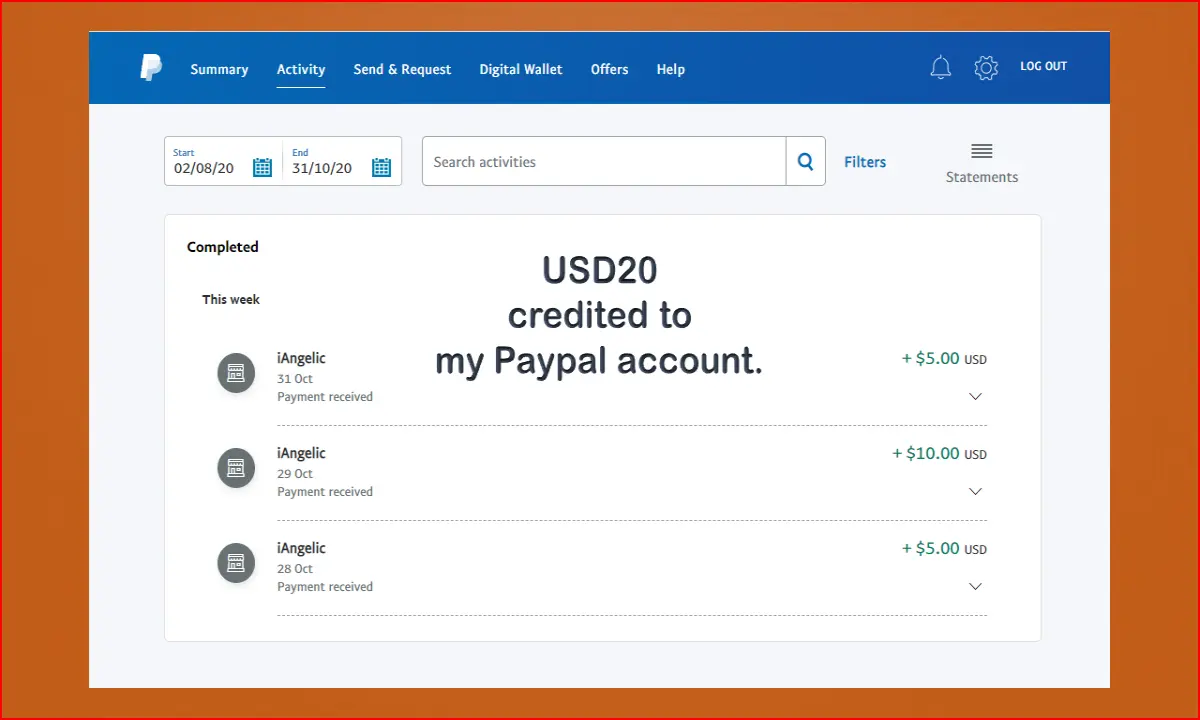Click the Search activities field
Screen dimensions: 1200x720
604,161
